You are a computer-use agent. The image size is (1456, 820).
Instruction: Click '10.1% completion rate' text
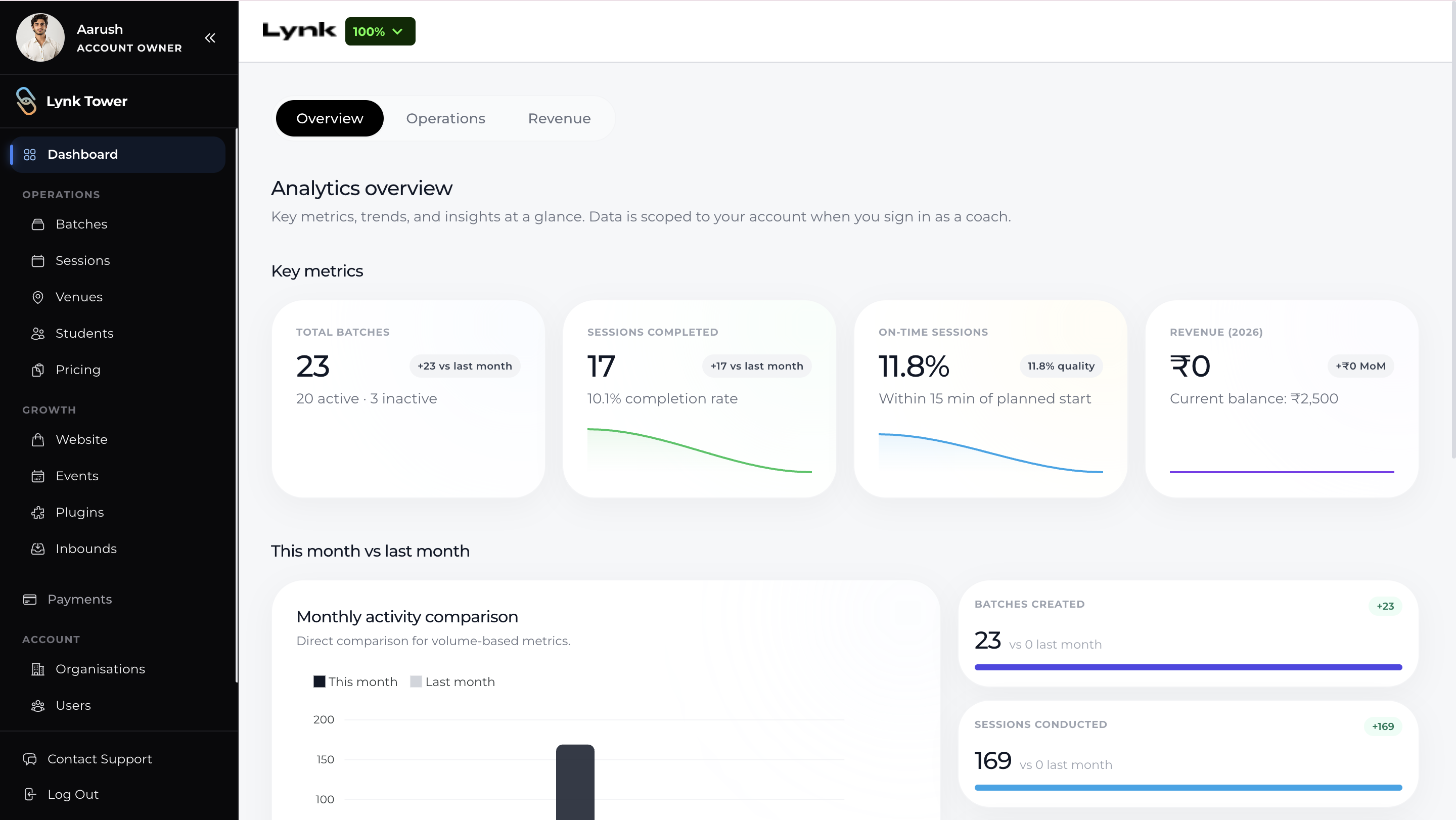tap(662, 399)
